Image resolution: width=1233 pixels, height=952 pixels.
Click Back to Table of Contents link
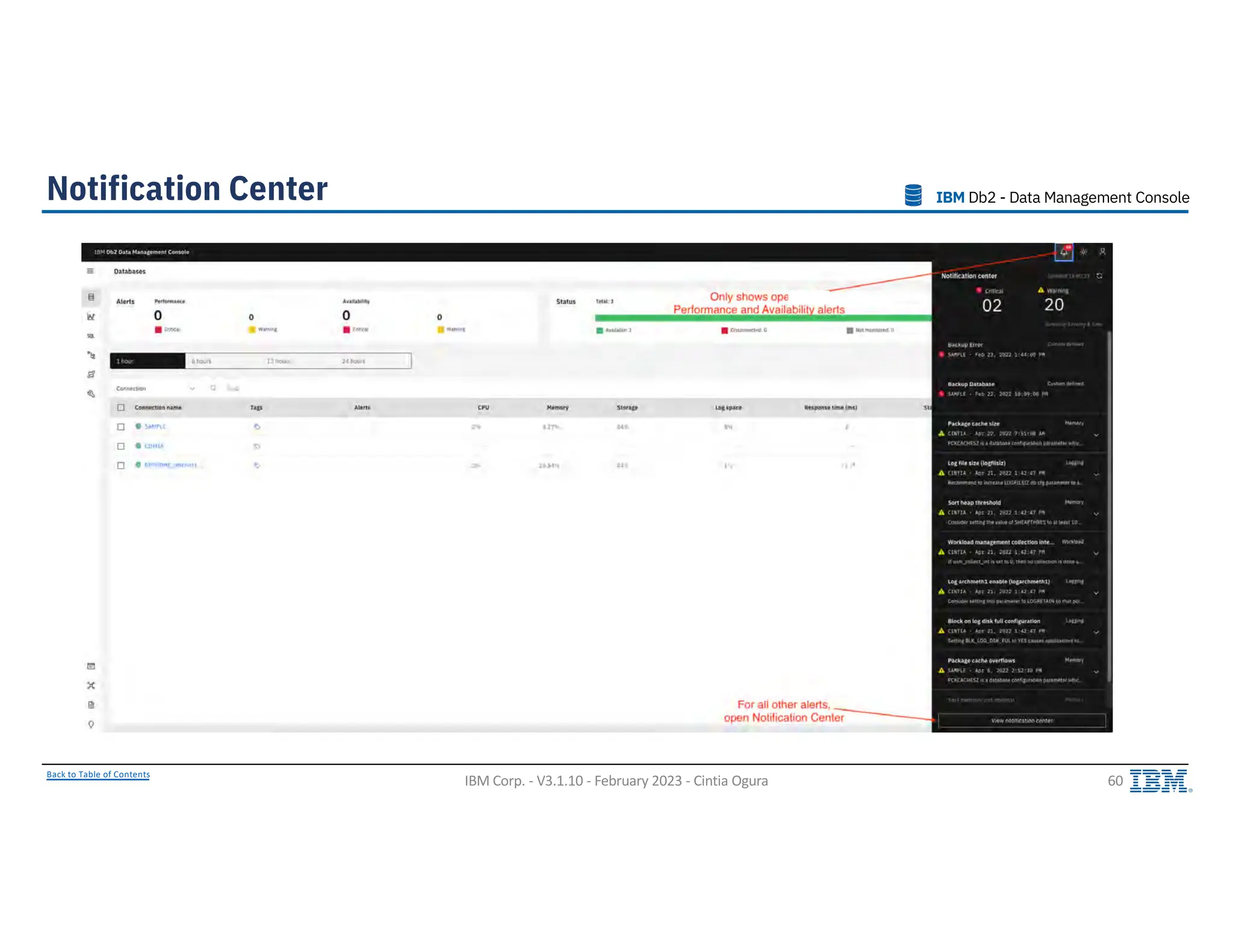pos(98,774)
